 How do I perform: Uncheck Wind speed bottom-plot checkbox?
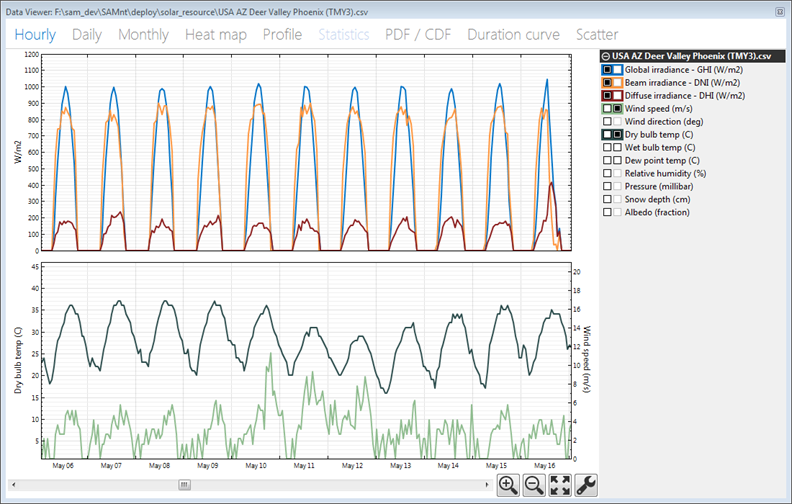pos(618,108)
